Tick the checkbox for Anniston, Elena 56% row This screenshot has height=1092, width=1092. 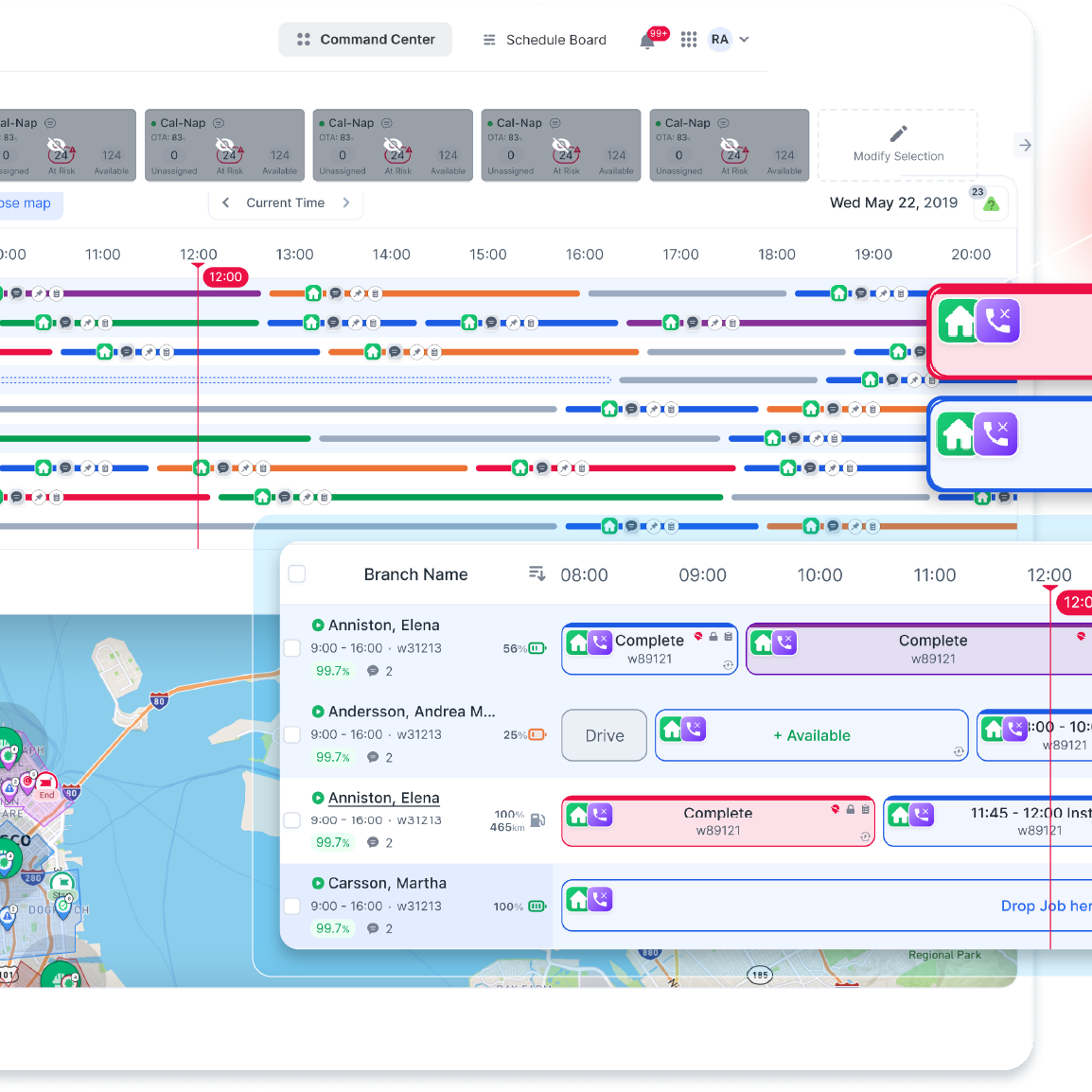click(291, 648)
